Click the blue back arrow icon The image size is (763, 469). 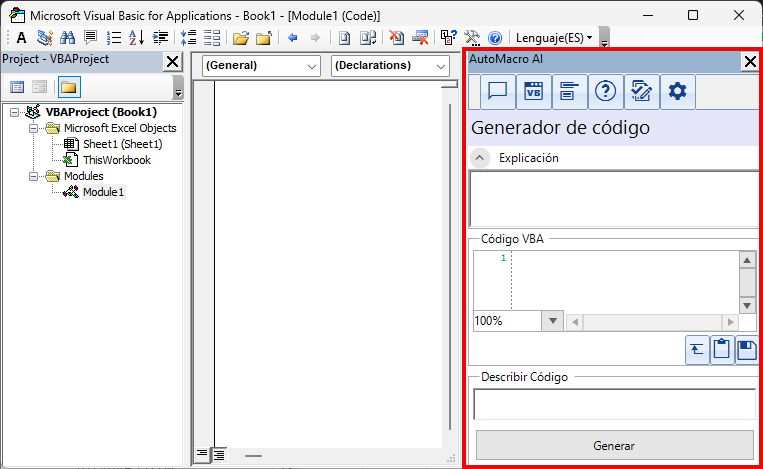[292, 37]
